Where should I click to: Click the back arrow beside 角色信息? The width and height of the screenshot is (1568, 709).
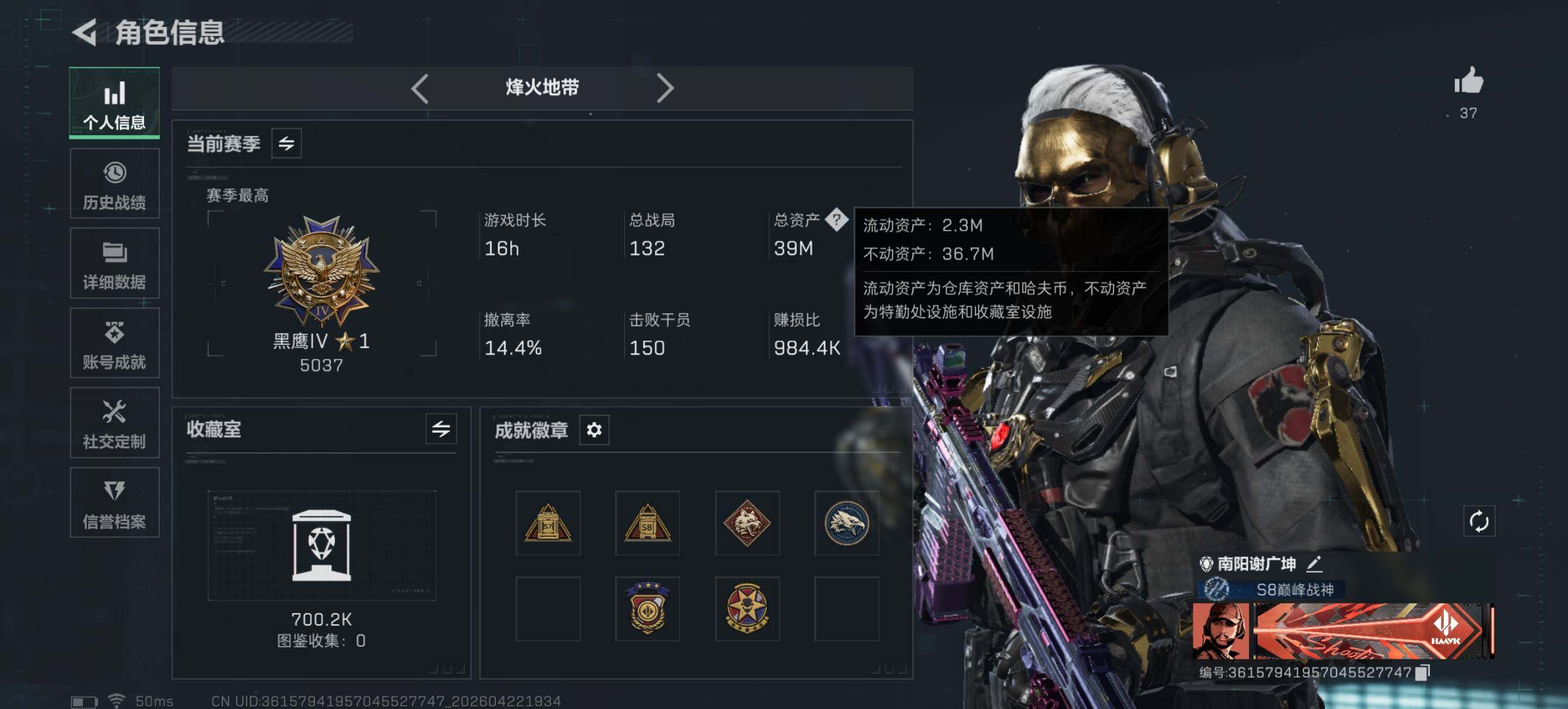click(x=85, y=32)
